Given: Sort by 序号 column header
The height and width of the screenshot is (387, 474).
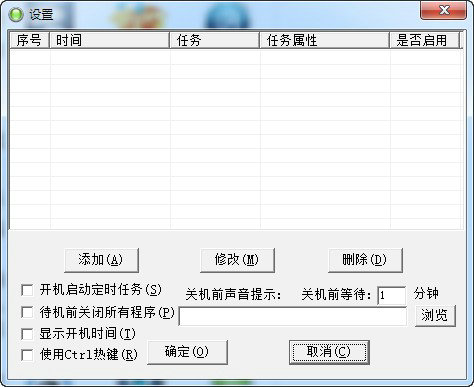Looking at the screenshot, I should (29, 40).
